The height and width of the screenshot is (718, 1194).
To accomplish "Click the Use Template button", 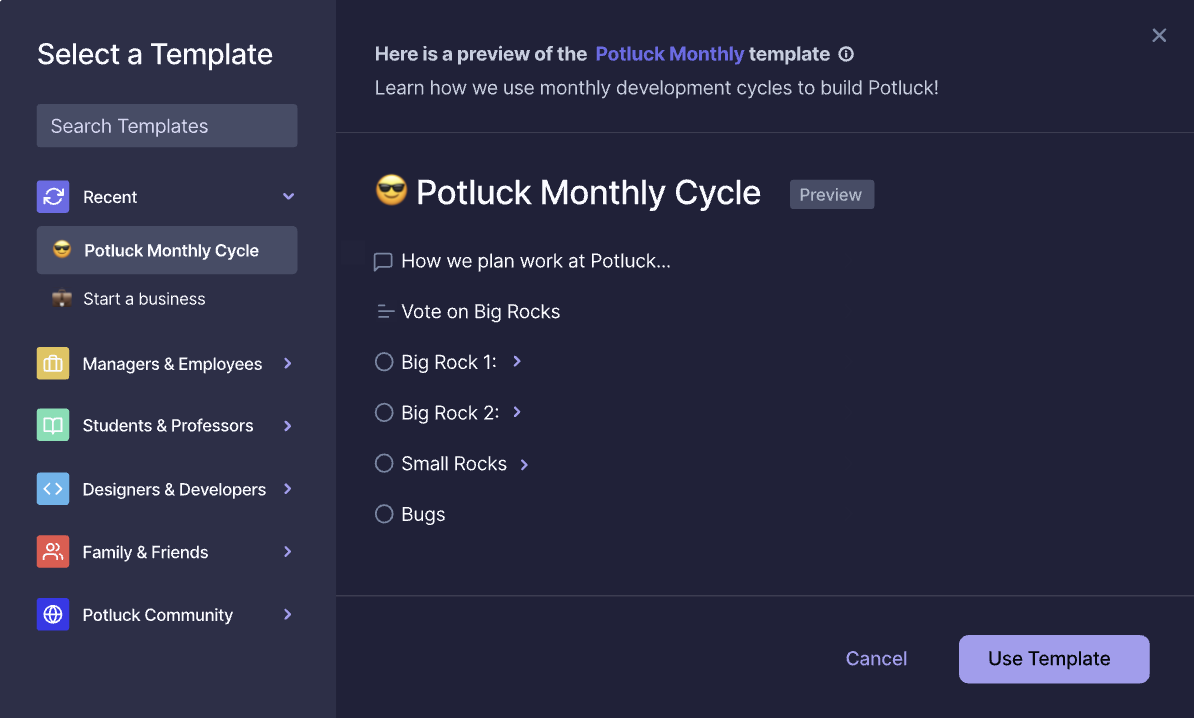I will (1054, 659).
